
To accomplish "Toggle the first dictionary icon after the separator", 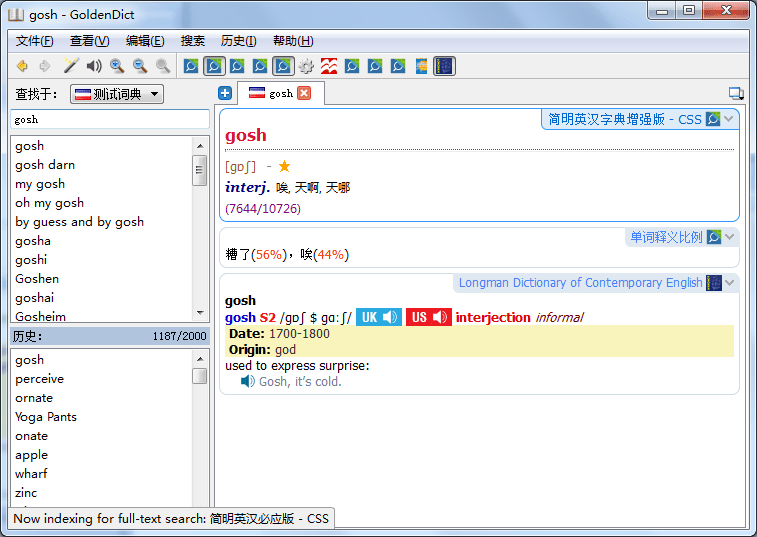I will pos(191,66).
